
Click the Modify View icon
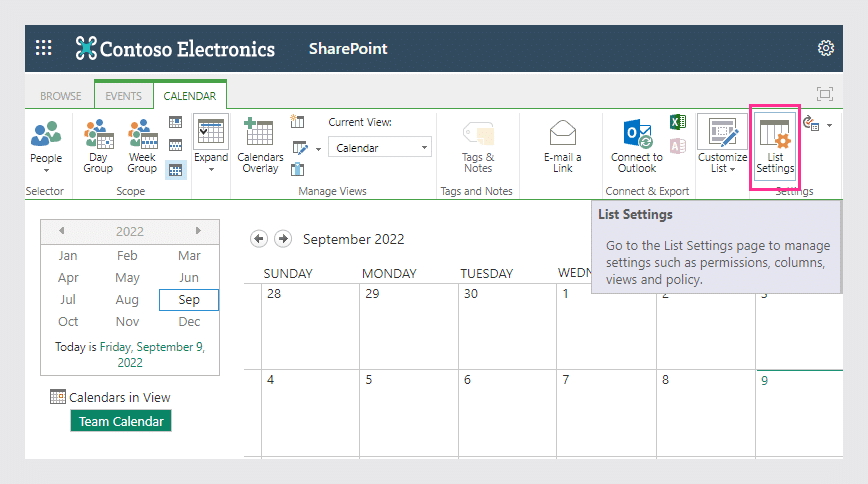[x=300, y=148]
